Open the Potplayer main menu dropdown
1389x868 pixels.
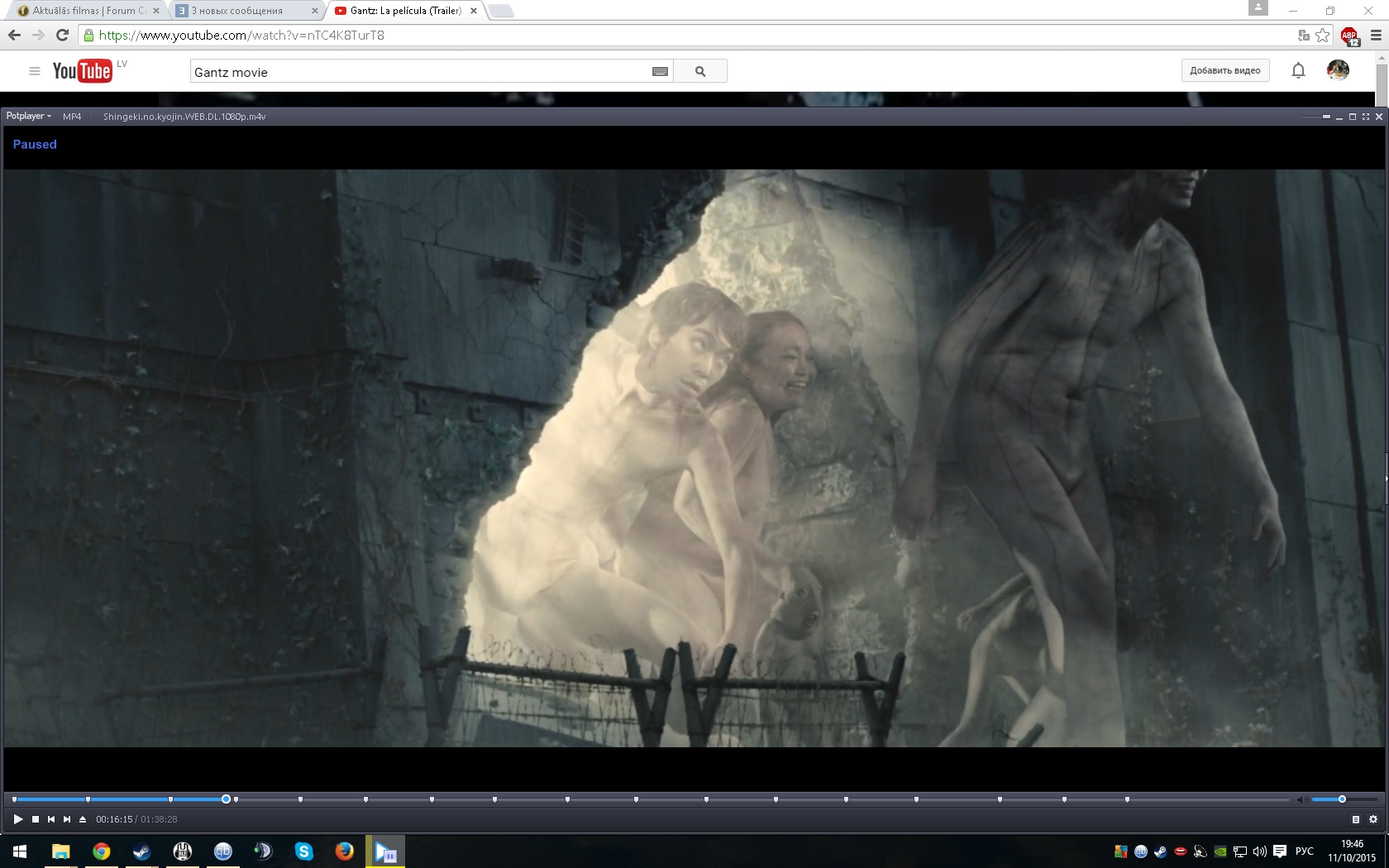point(29,117)
